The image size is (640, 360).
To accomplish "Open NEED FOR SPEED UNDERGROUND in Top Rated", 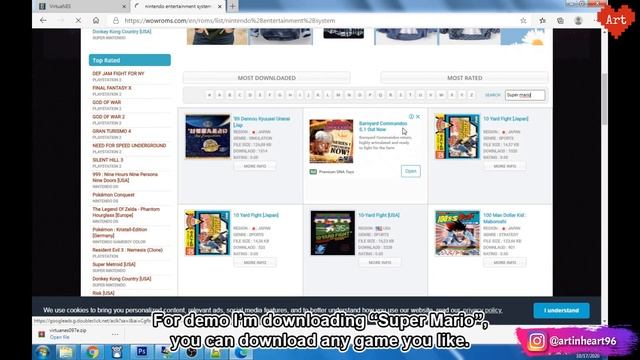I will pyautogui.click(x=129, y=145).
